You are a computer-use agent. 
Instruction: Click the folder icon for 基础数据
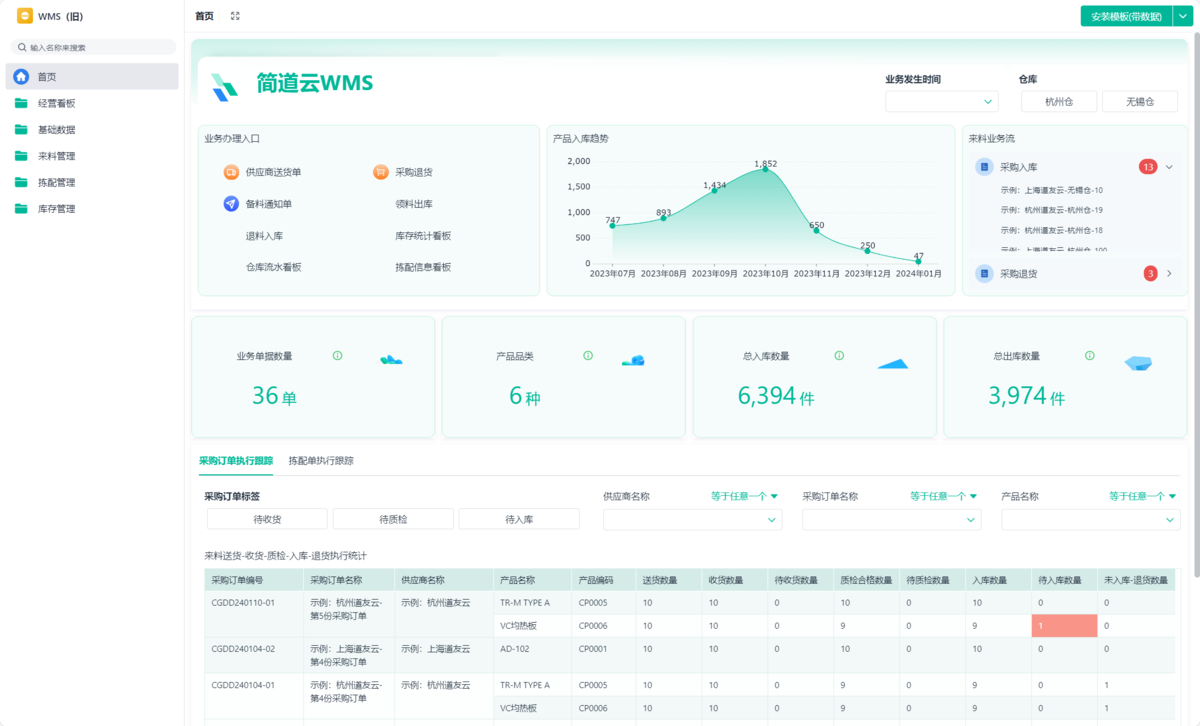tap(21, 129)
